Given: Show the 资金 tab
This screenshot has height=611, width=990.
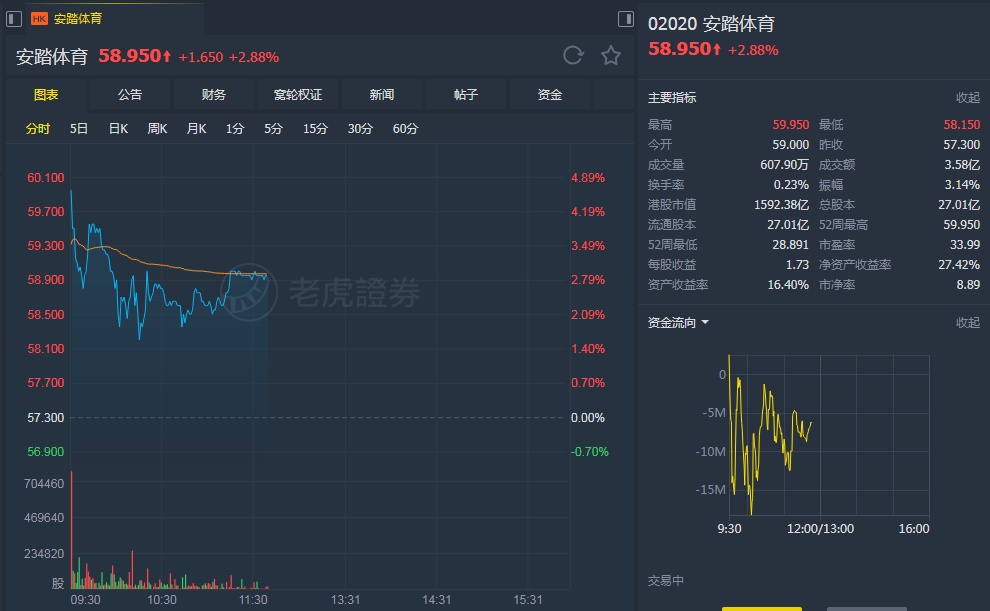Looking at the screenshot, I should point(550,95).
